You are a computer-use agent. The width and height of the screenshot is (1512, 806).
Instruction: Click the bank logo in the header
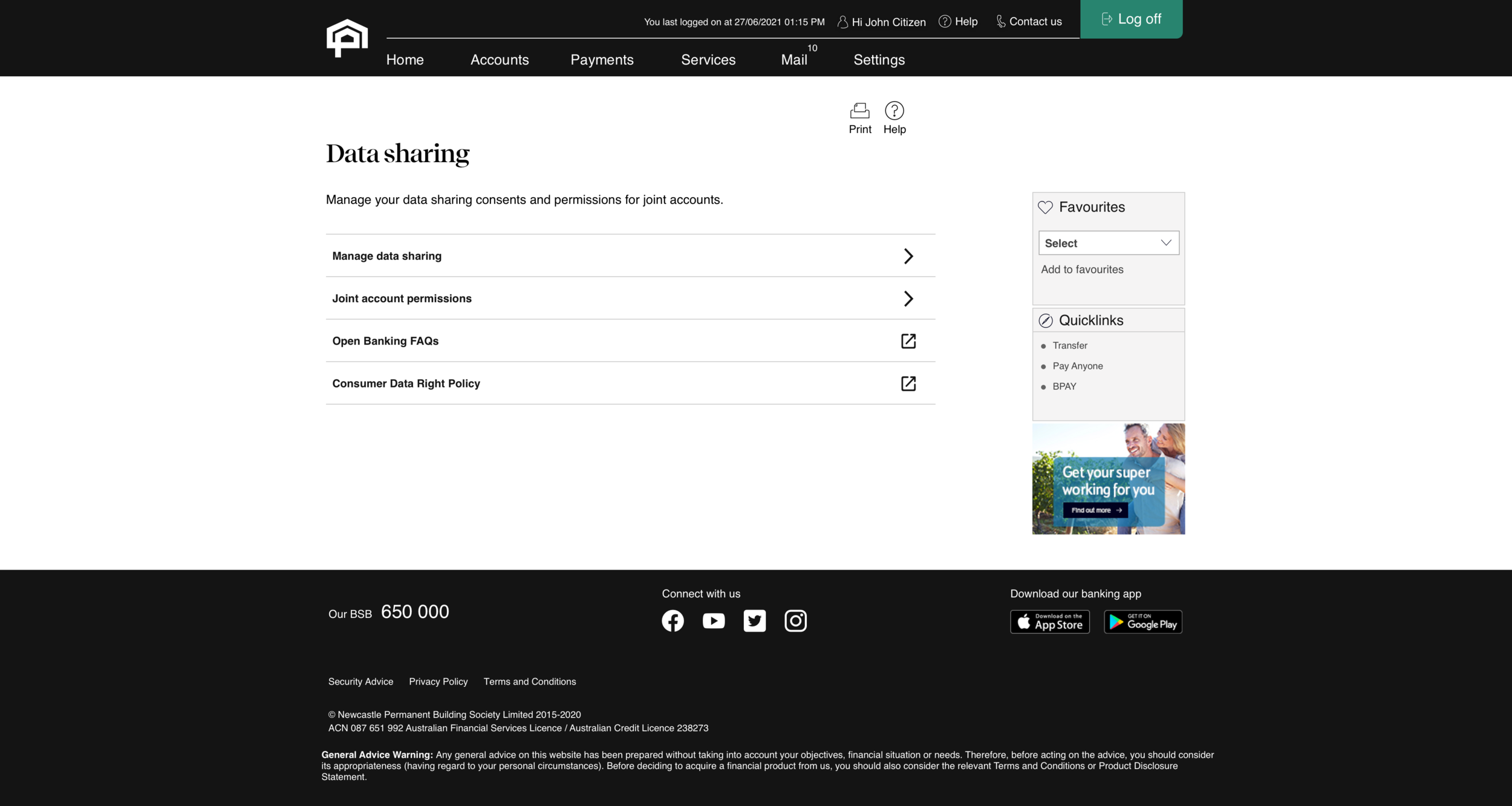[347, 38]
